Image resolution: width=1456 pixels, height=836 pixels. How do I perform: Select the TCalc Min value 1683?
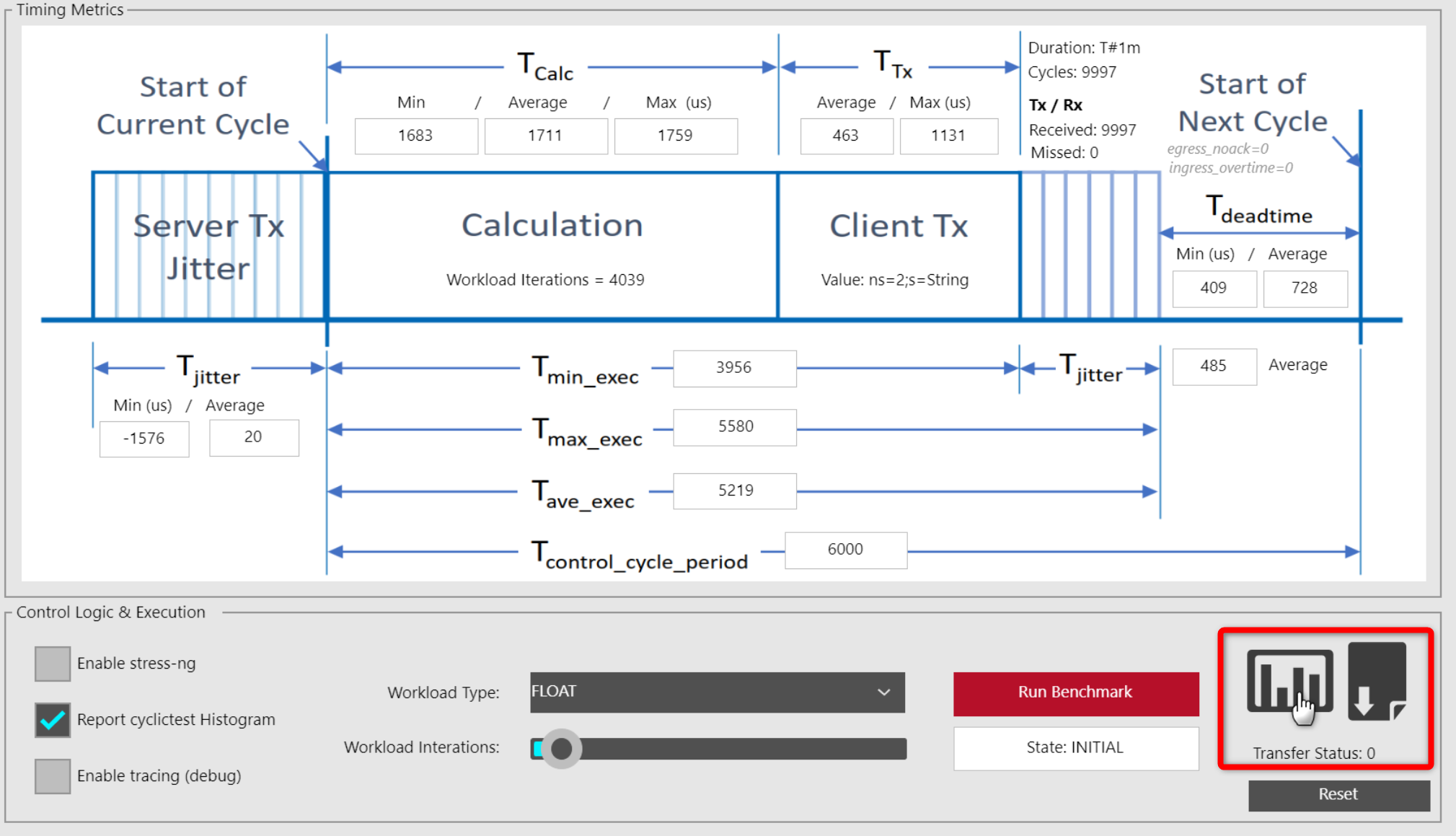pyautogui.click(x=416, y=136)
